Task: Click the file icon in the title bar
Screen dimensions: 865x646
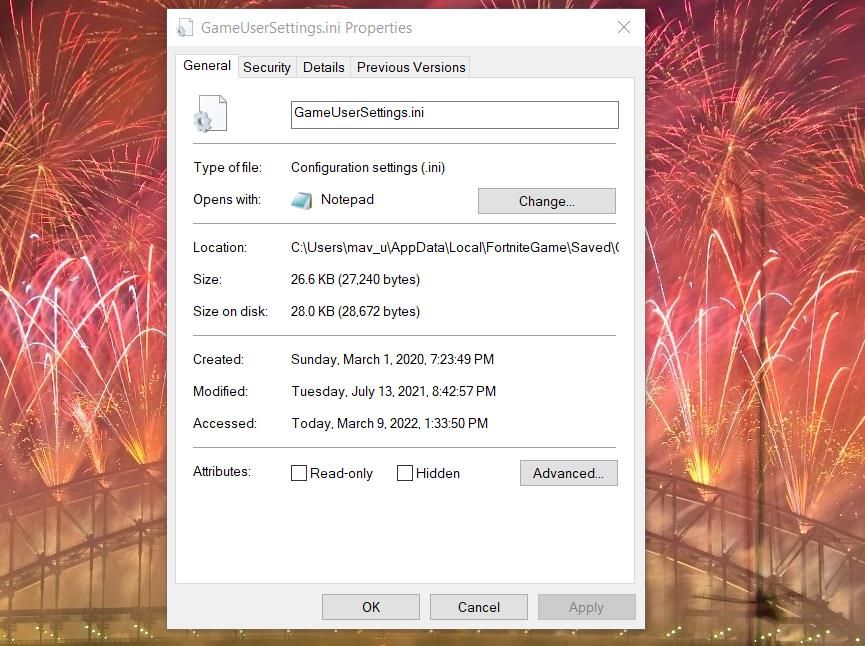Action: pos(185,28)
